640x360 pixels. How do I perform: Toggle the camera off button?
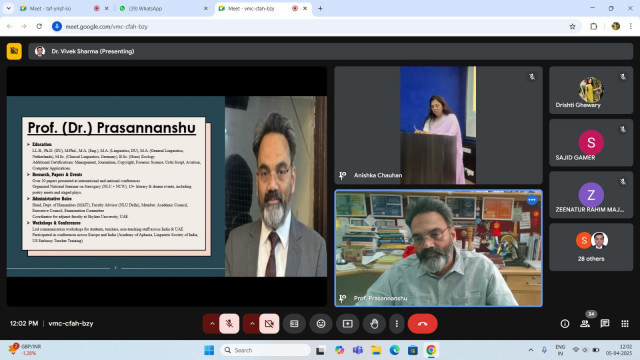269,324
